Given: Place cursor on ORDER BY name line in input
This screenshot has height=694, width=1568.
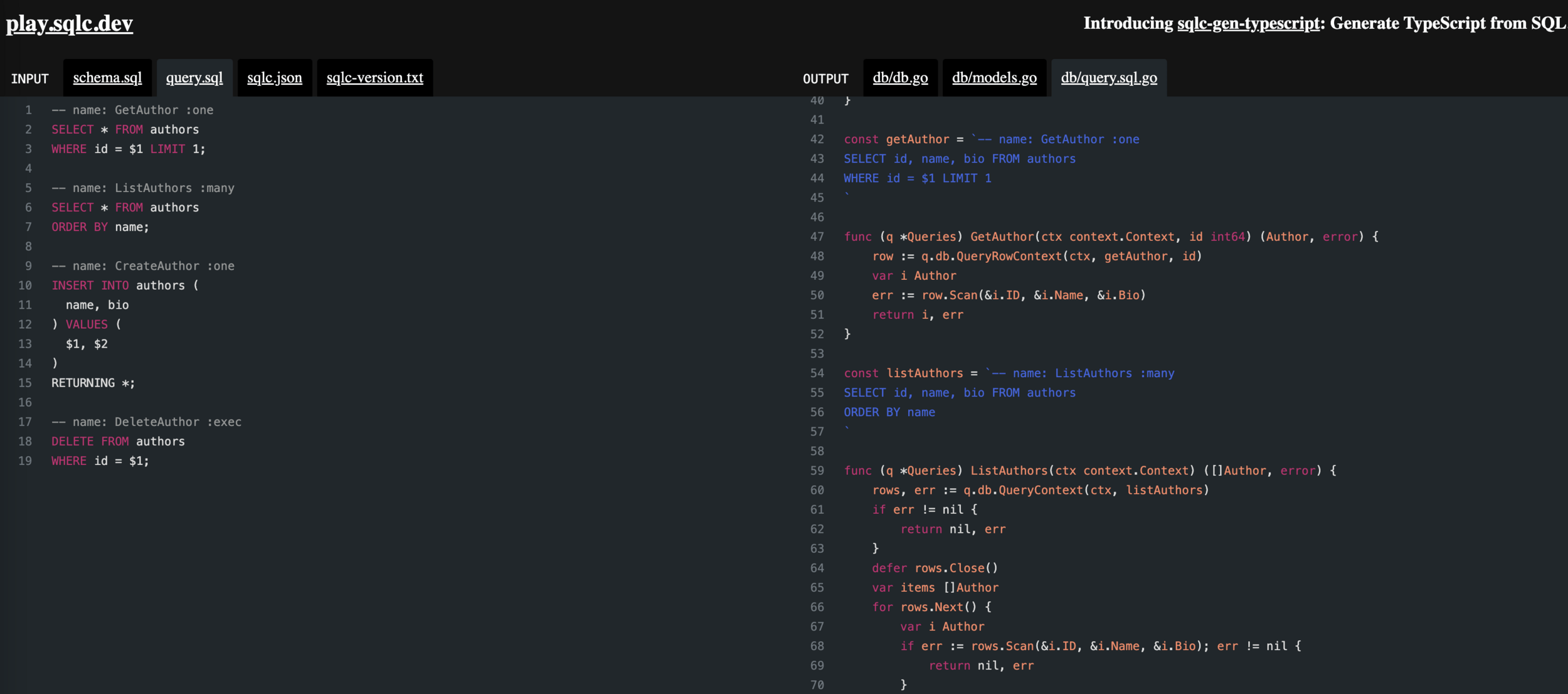Looking at the screenshot, I should 100,227.
